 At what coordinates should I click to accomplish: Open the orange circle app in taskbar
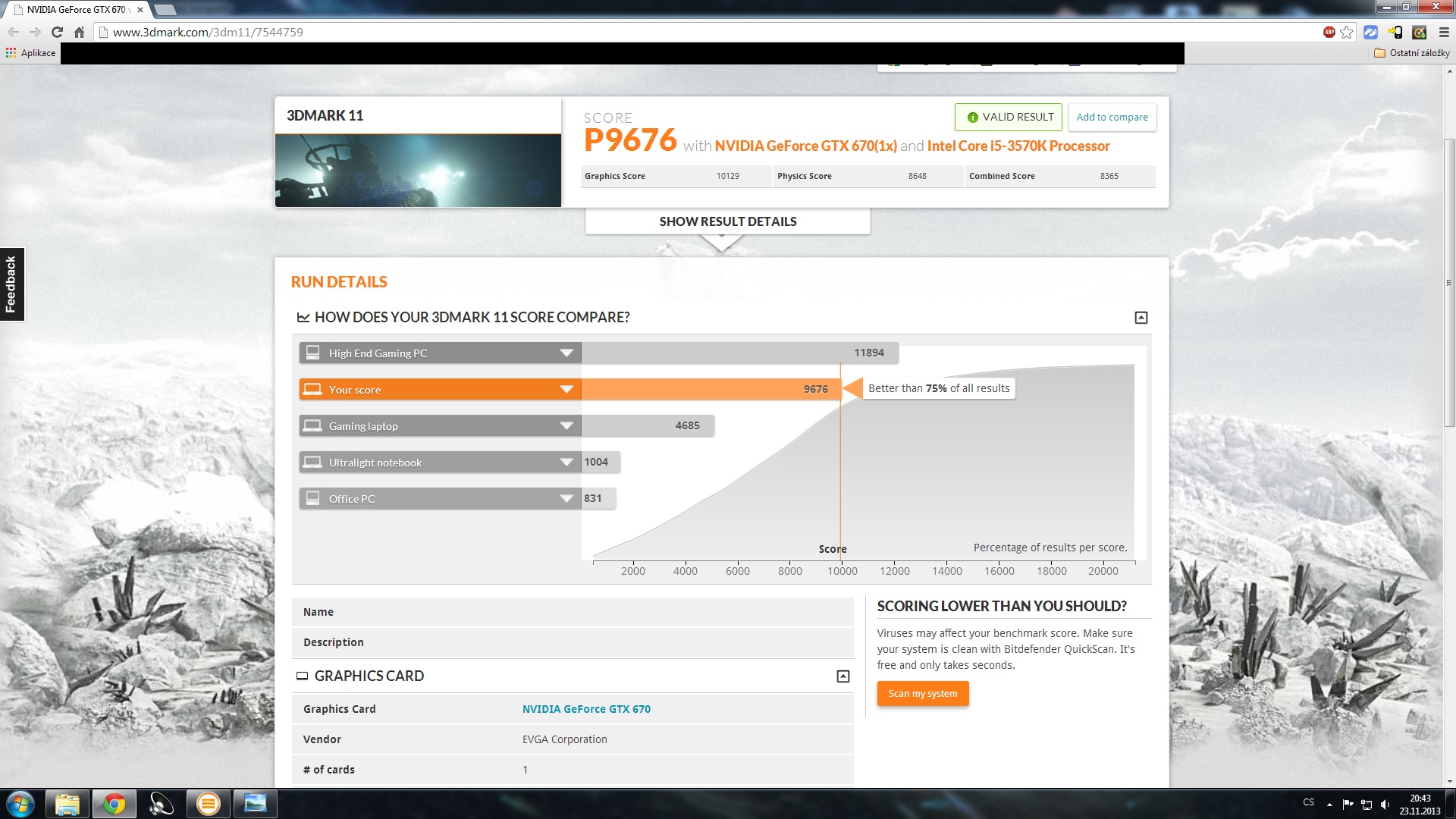coord(209,804)
